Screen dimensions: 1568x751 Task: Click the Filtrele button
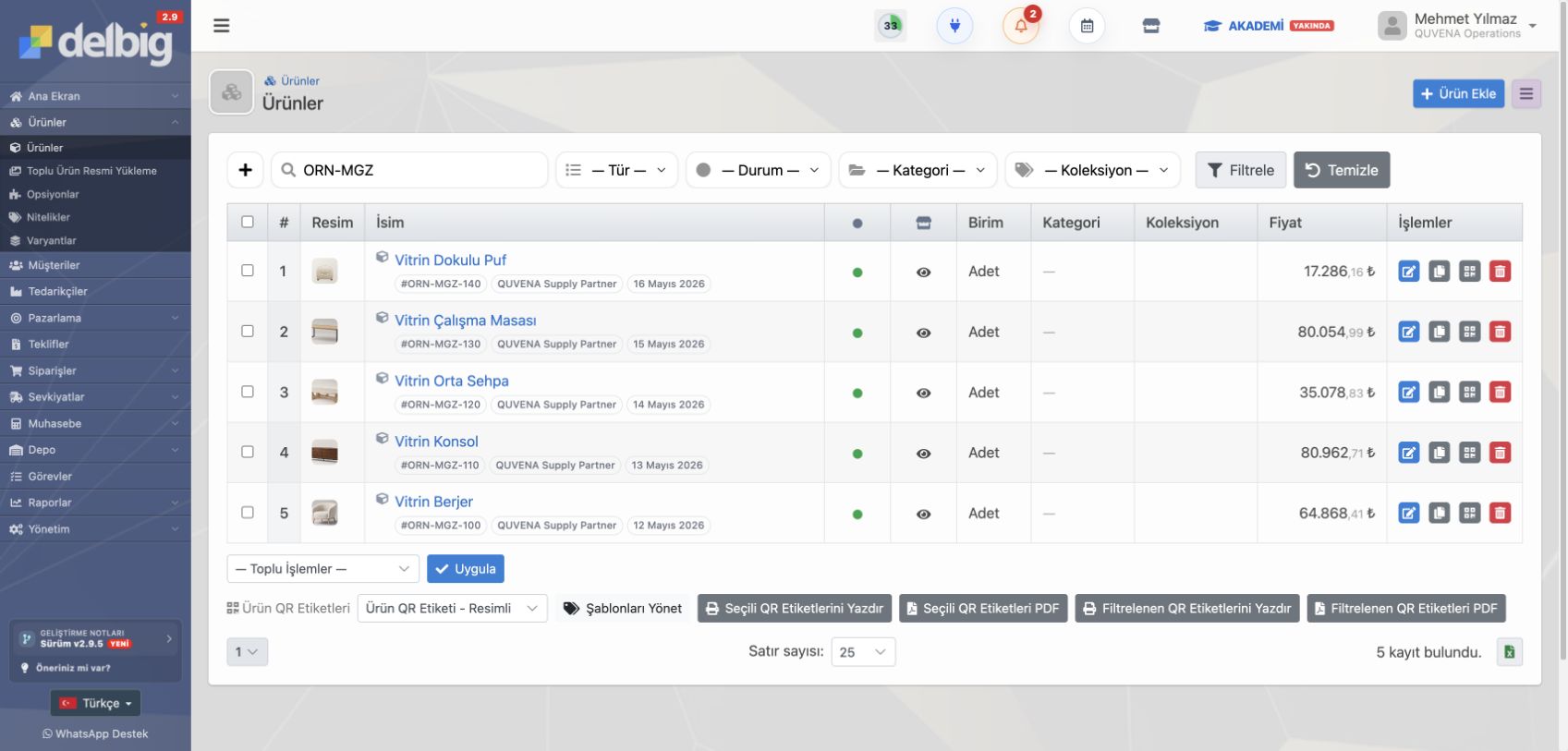click(x=1241, y=170)
